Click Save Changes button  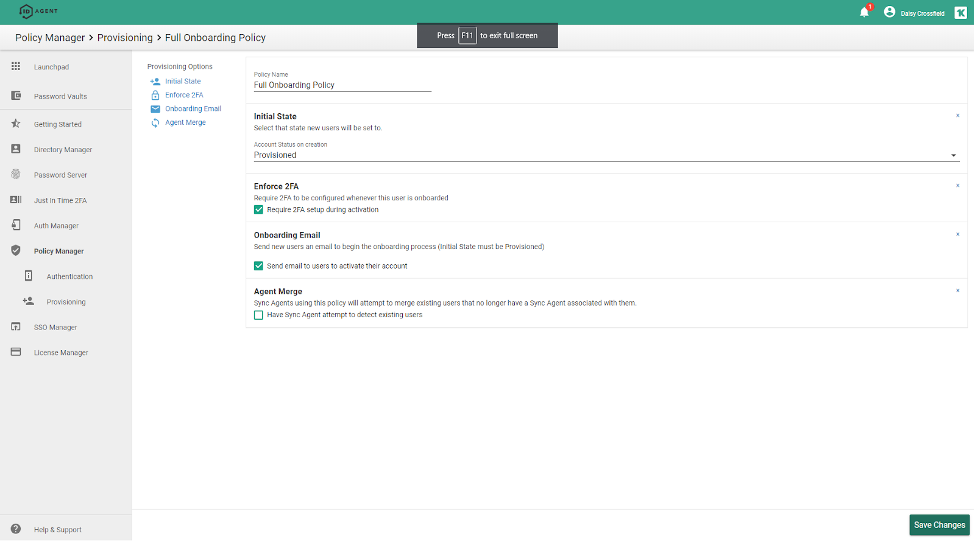point(939,525)
